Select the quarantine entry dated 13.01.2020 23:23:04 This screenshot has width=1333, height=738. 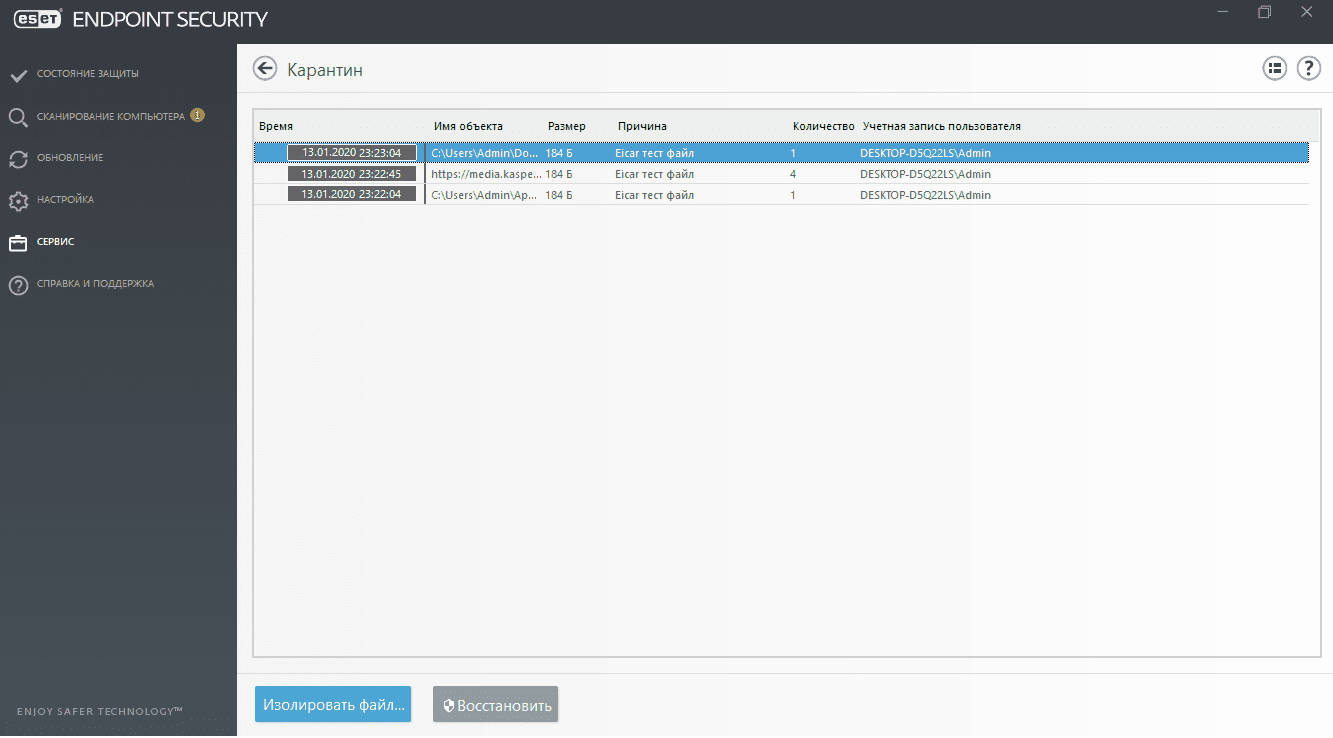(x=781, y=153)
